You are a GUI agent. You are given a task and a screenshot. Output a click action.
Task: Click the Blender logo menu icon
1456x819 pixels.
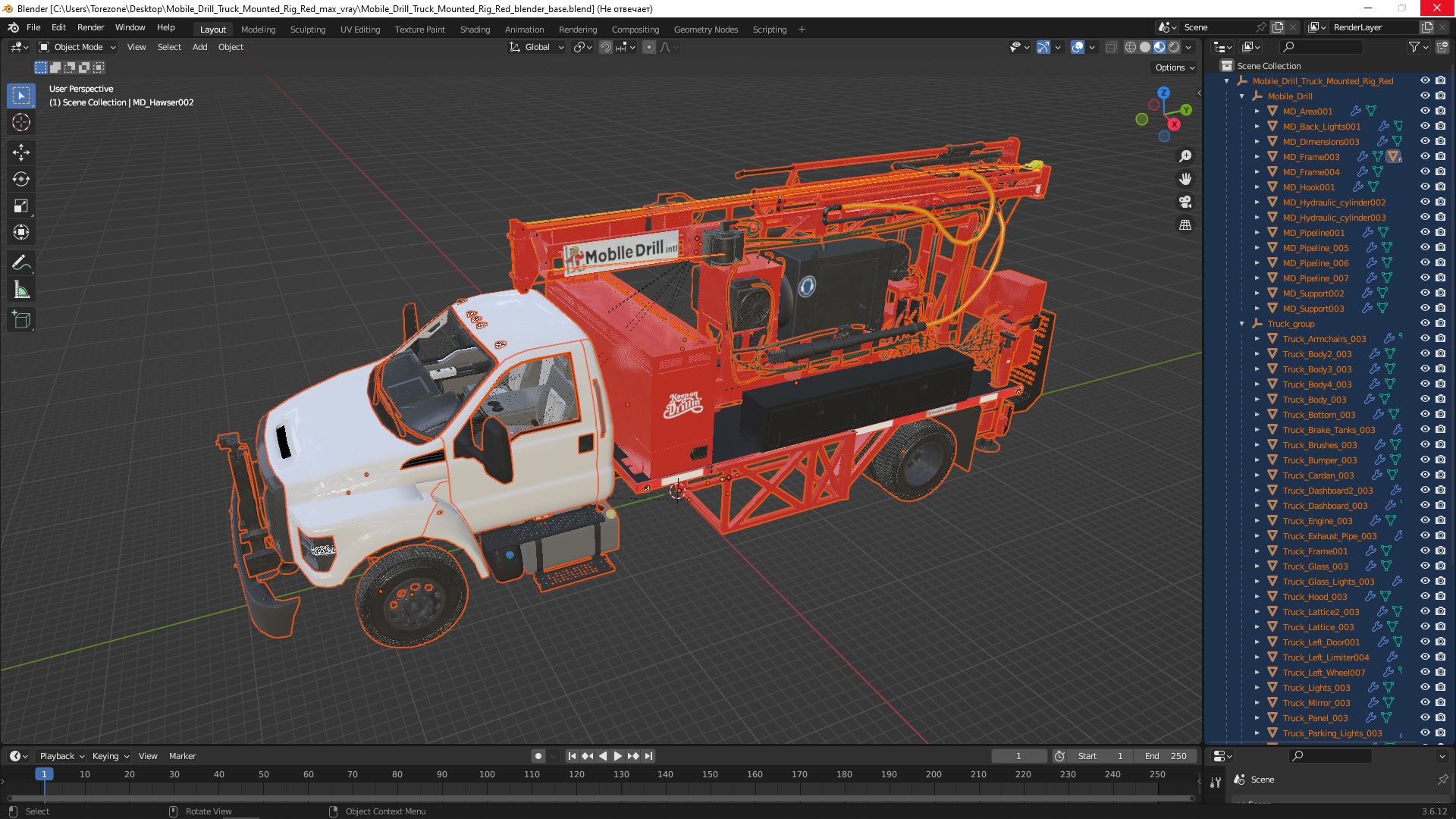[13, 27]
